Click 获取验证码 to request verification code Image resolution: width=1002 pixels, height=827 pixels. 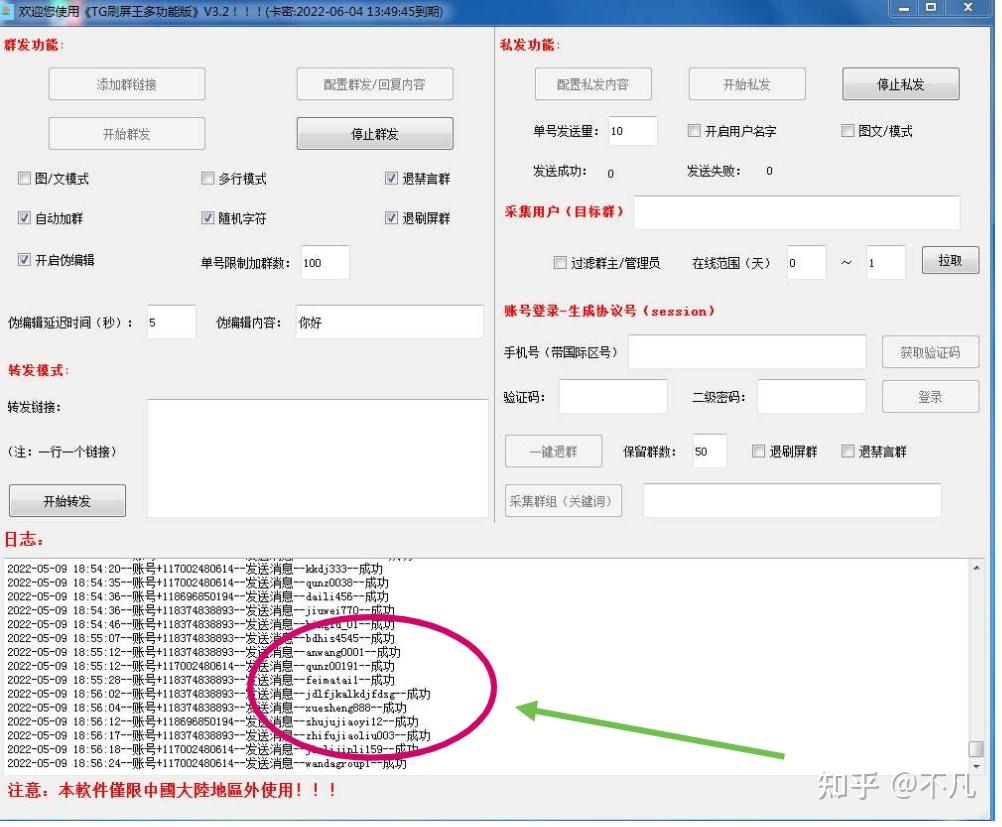tap(930, 351)
